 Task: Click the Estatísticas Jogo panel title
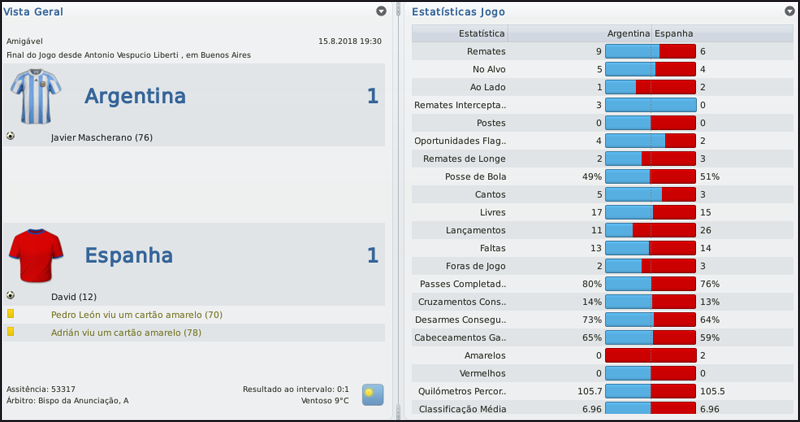coord(458,12)
